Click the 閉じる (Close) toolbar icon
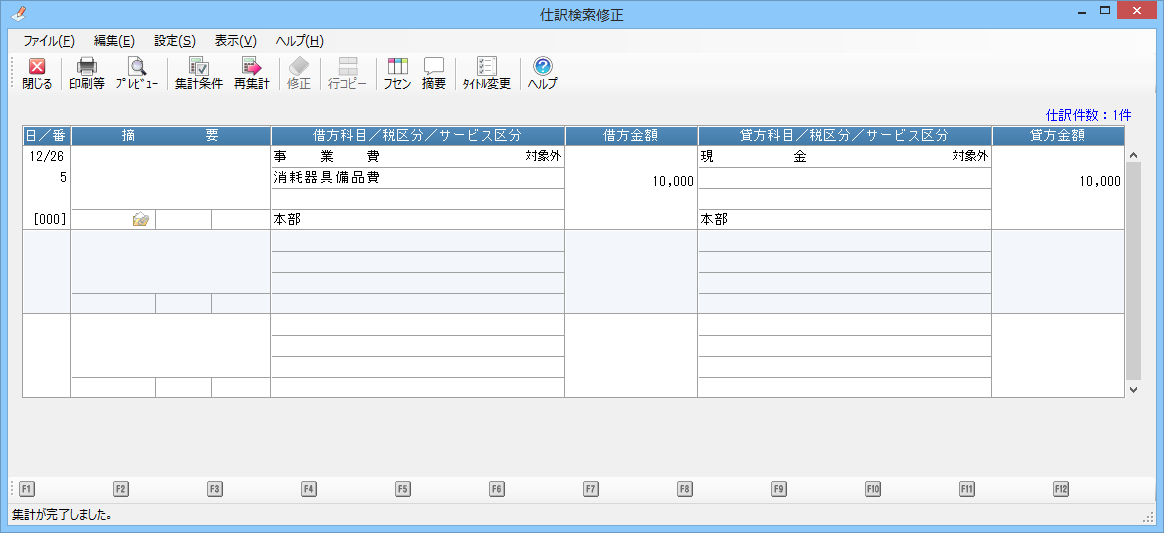Image resolution: width=1164 pixels, height=533 pixels. (37, 73)
